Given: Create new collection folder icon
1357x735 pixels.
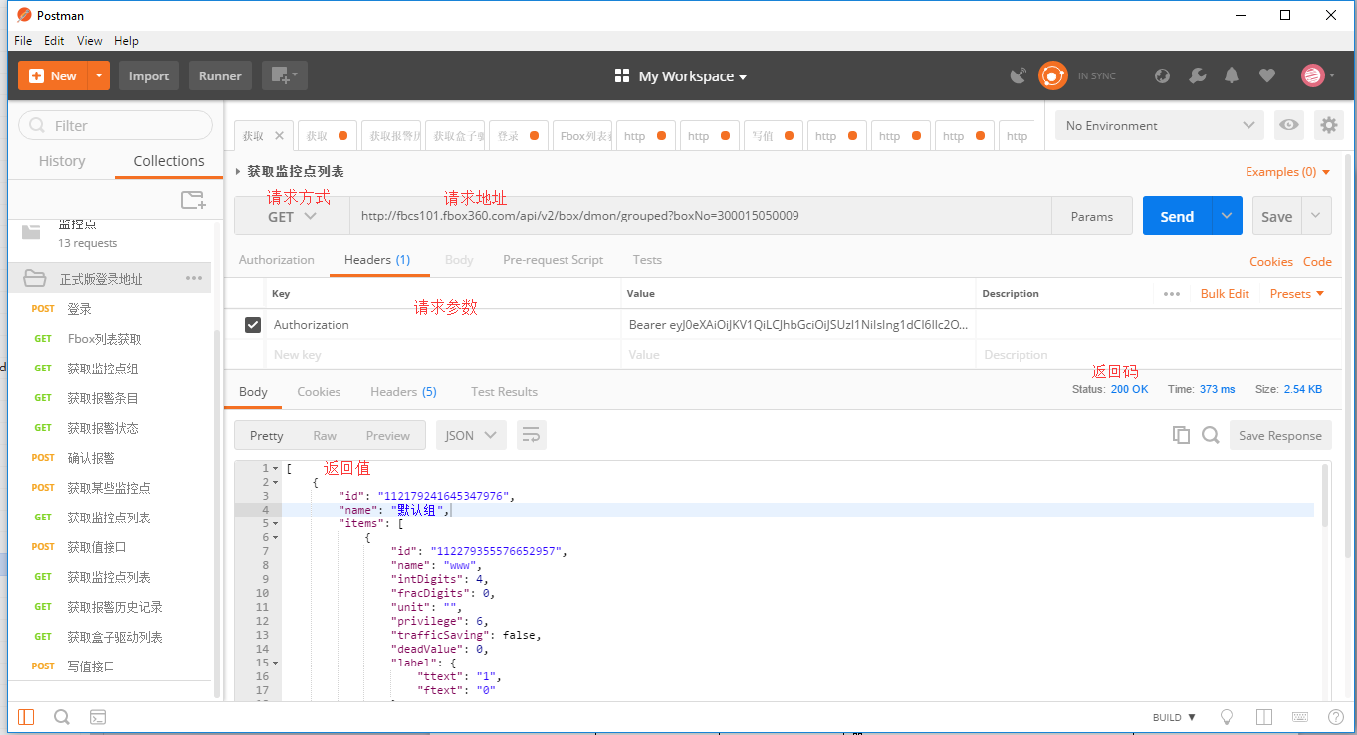Looking at the screenshot, I should 193,200.
